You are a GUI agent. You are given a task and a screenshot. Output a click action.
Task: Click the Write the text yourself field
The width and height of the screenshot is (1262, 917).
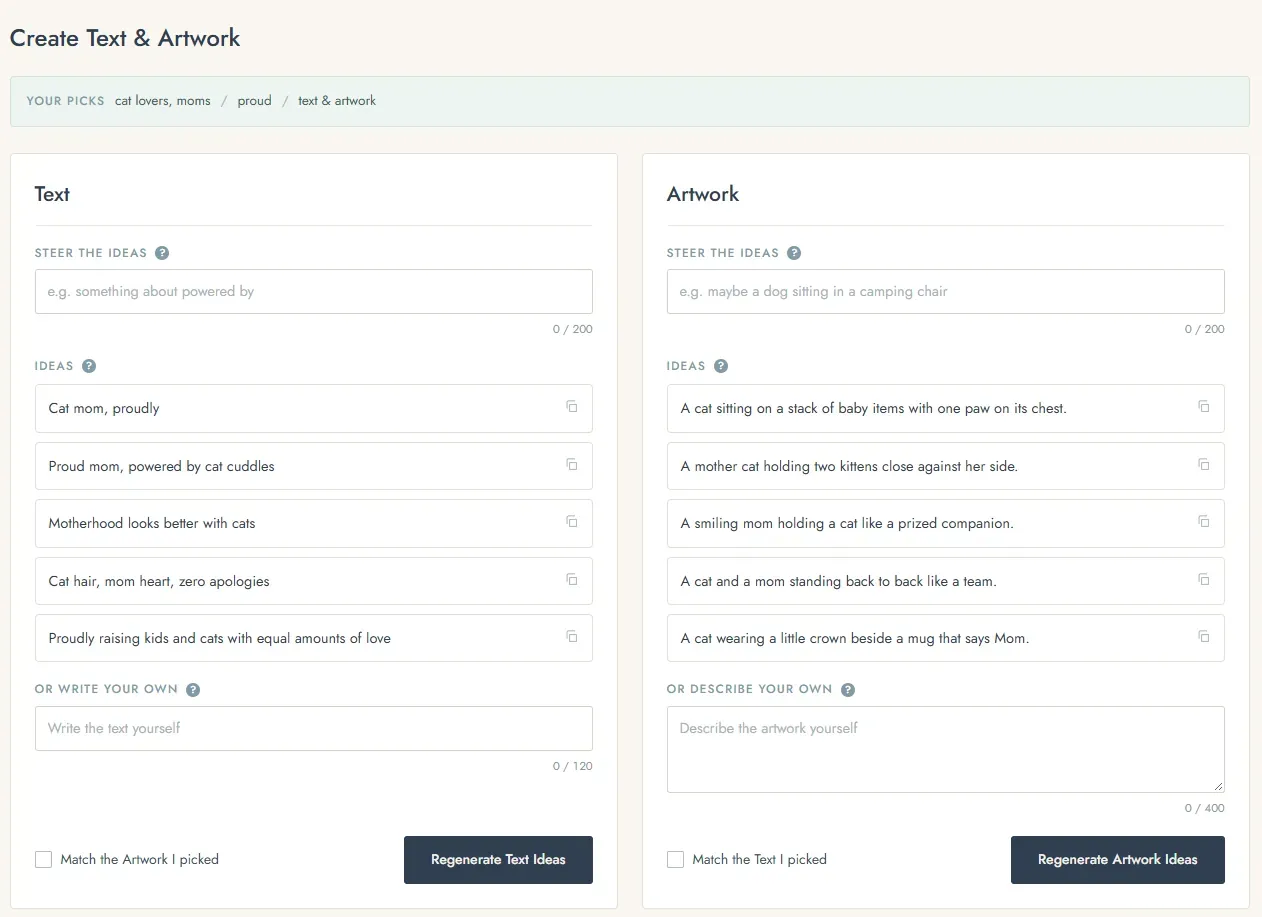pyautogui.click(x=314, y=728)
